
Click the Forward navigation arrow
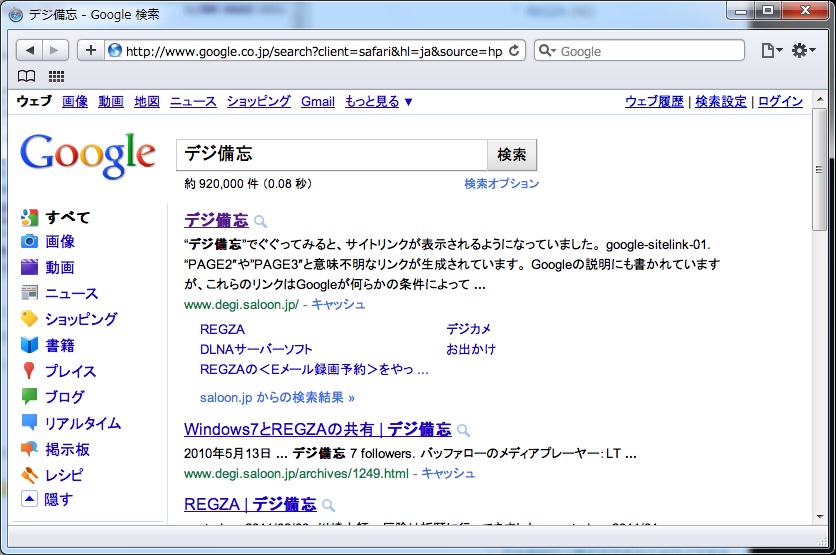pyautogui.click(x=55, y=51)
